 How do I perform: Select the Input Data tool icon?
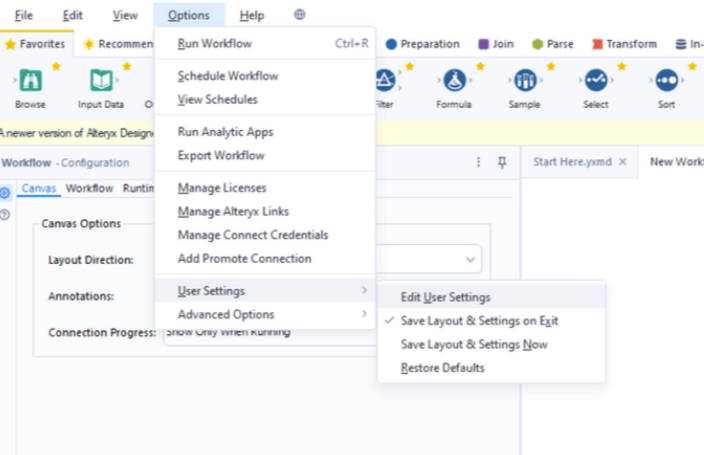coord(101,81)
